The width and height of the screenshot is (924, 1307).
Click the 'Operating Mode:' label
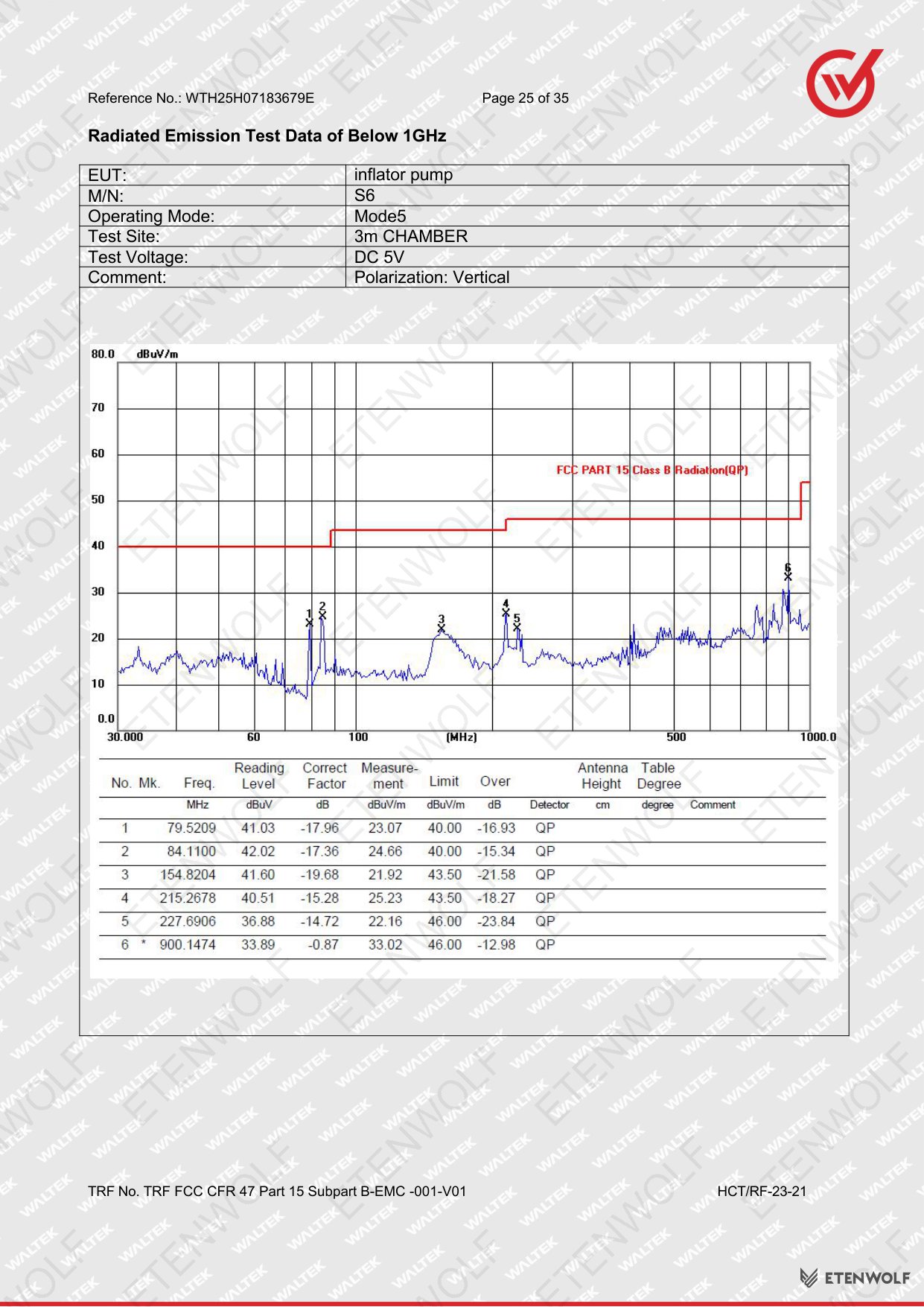151,217
